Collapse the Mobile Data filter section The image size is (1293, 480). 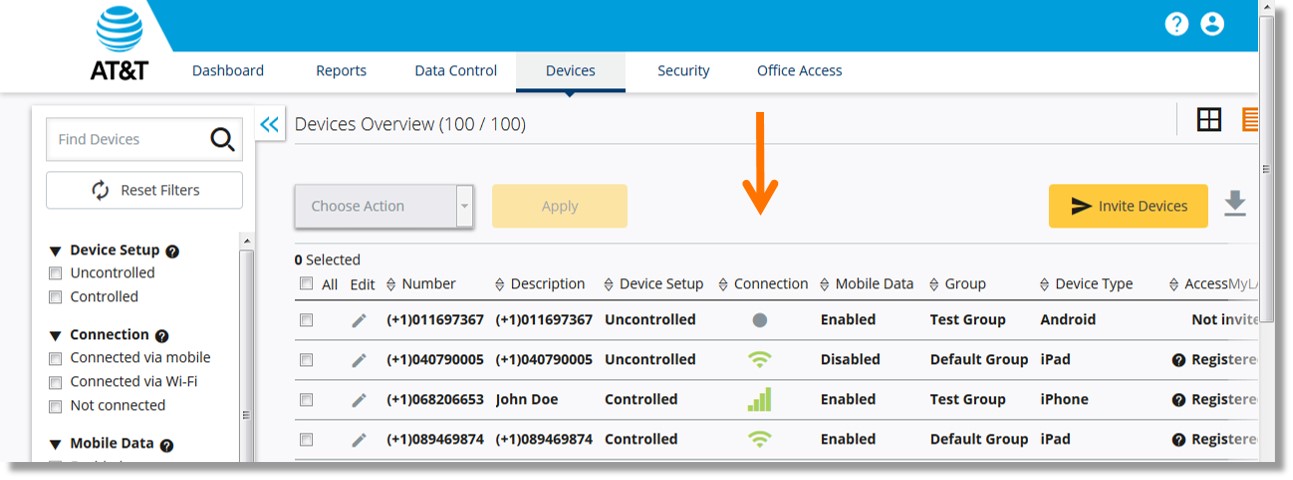click(56, 444)
